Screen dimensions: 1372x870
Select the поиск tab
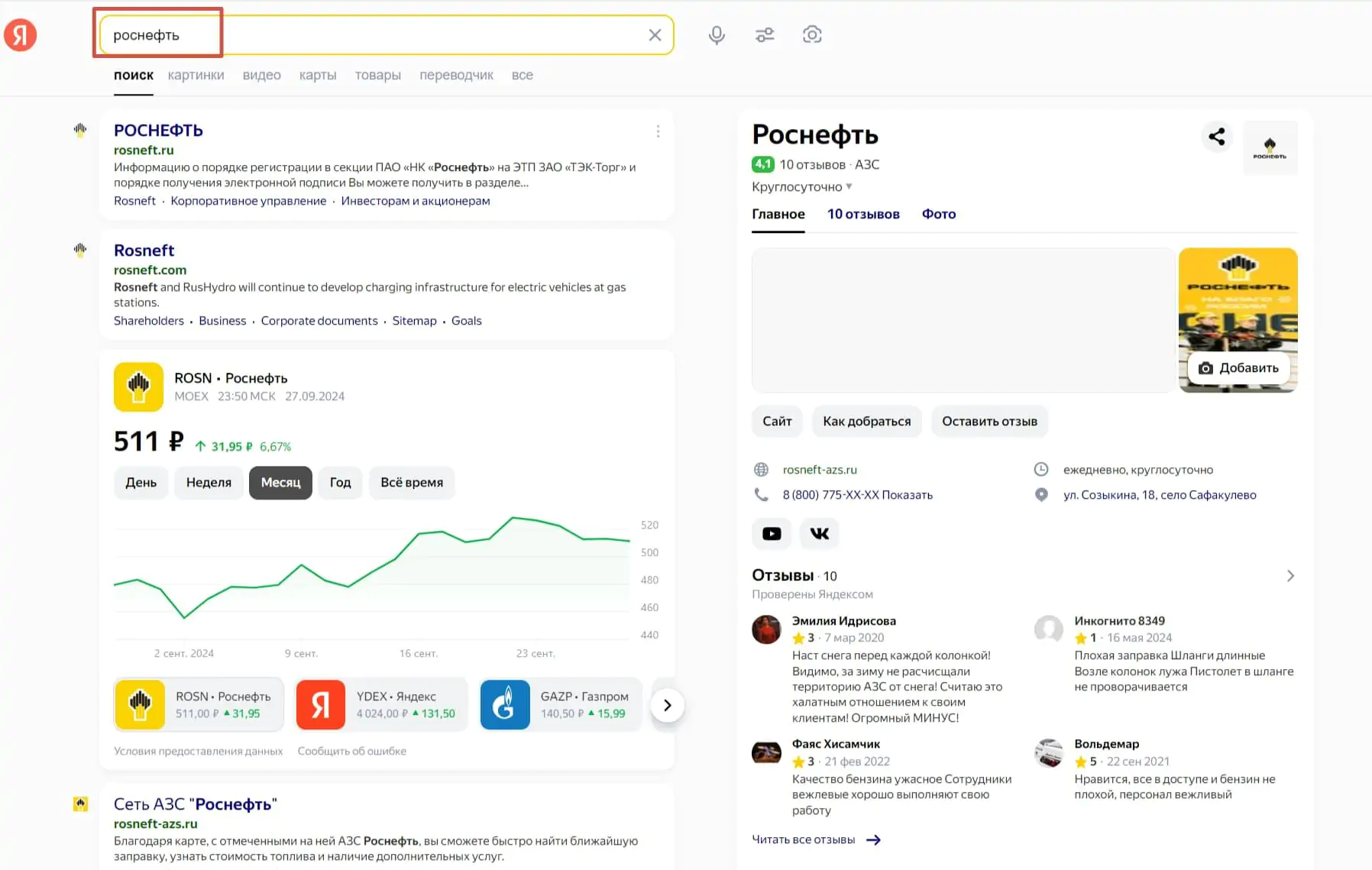pos(134,75)
